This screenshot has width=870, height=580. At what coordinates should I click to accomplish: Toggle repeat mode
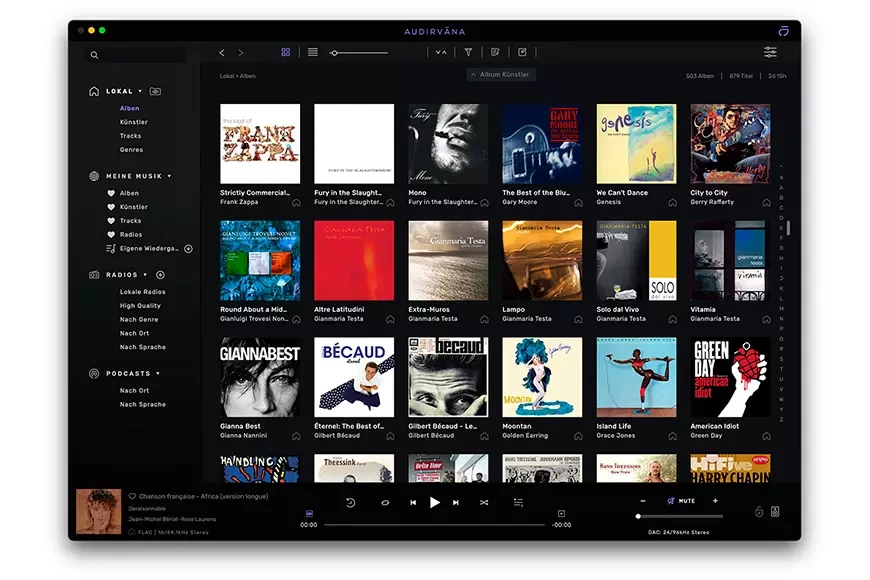tap(385, 502)
